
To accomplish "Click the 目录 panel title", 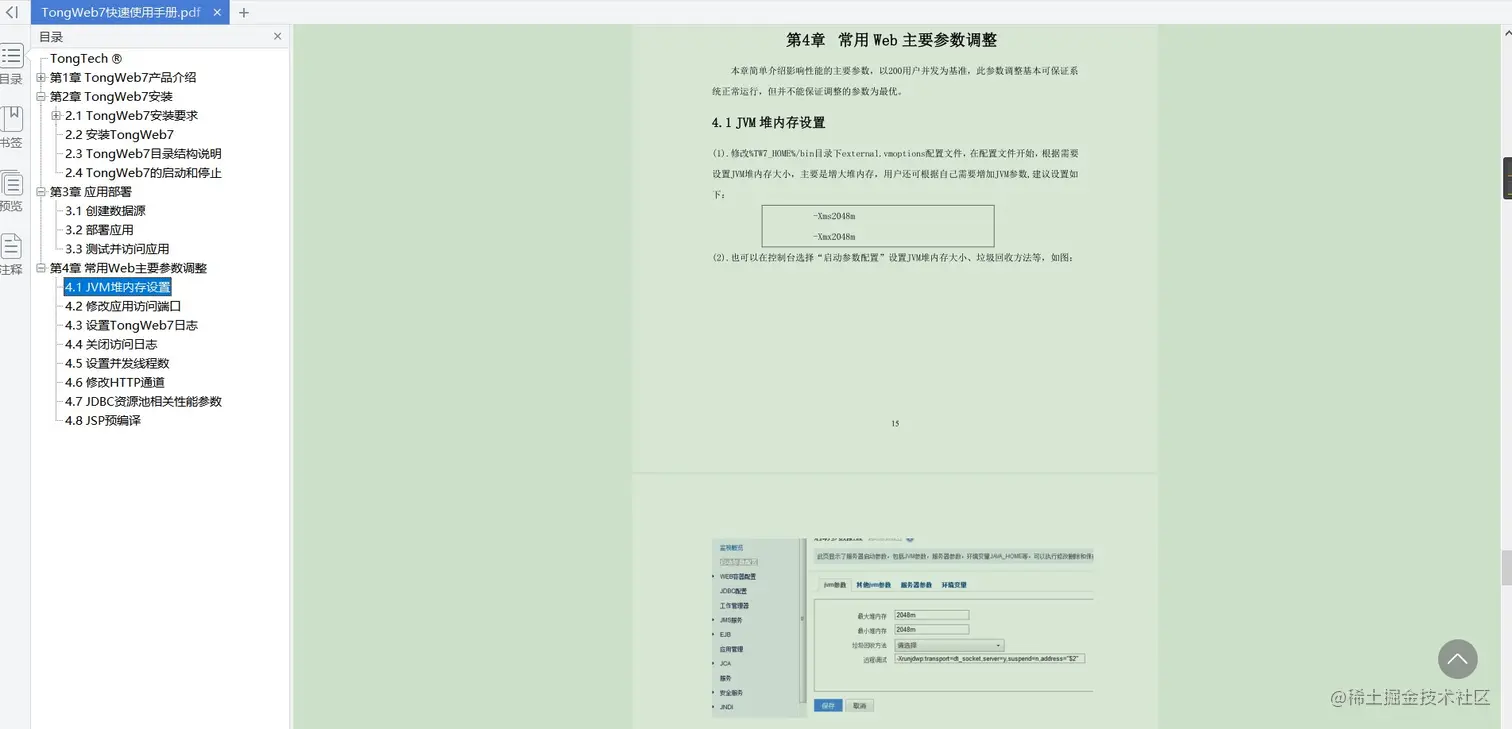I will point(51,36).
